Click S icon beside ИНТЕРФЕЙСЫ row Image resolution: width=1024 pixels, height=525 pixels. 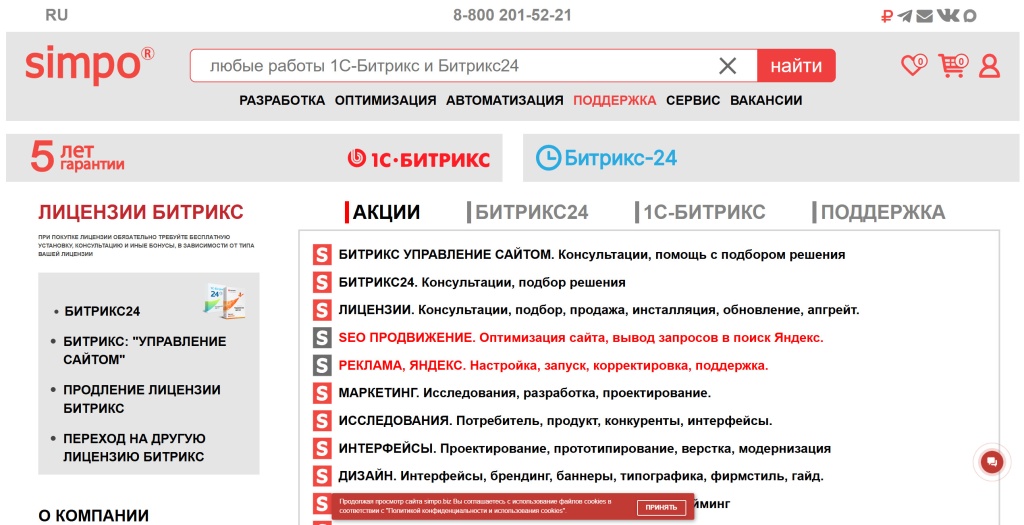(x=322, y=449)
